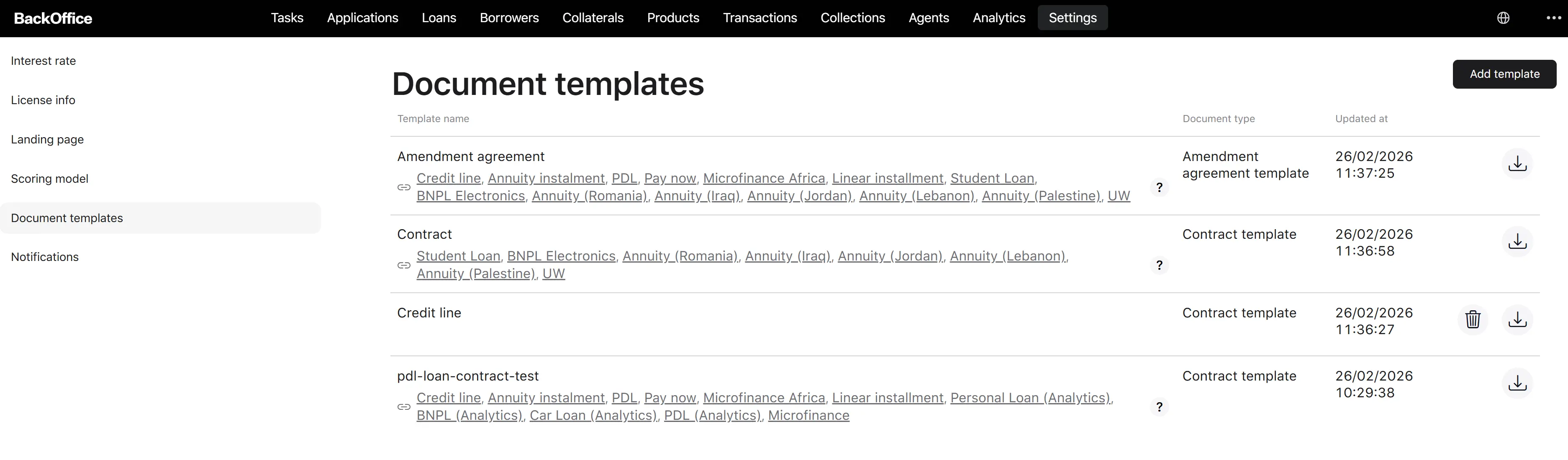
Task: Click the Add template button
Action: coord(1505,74)
